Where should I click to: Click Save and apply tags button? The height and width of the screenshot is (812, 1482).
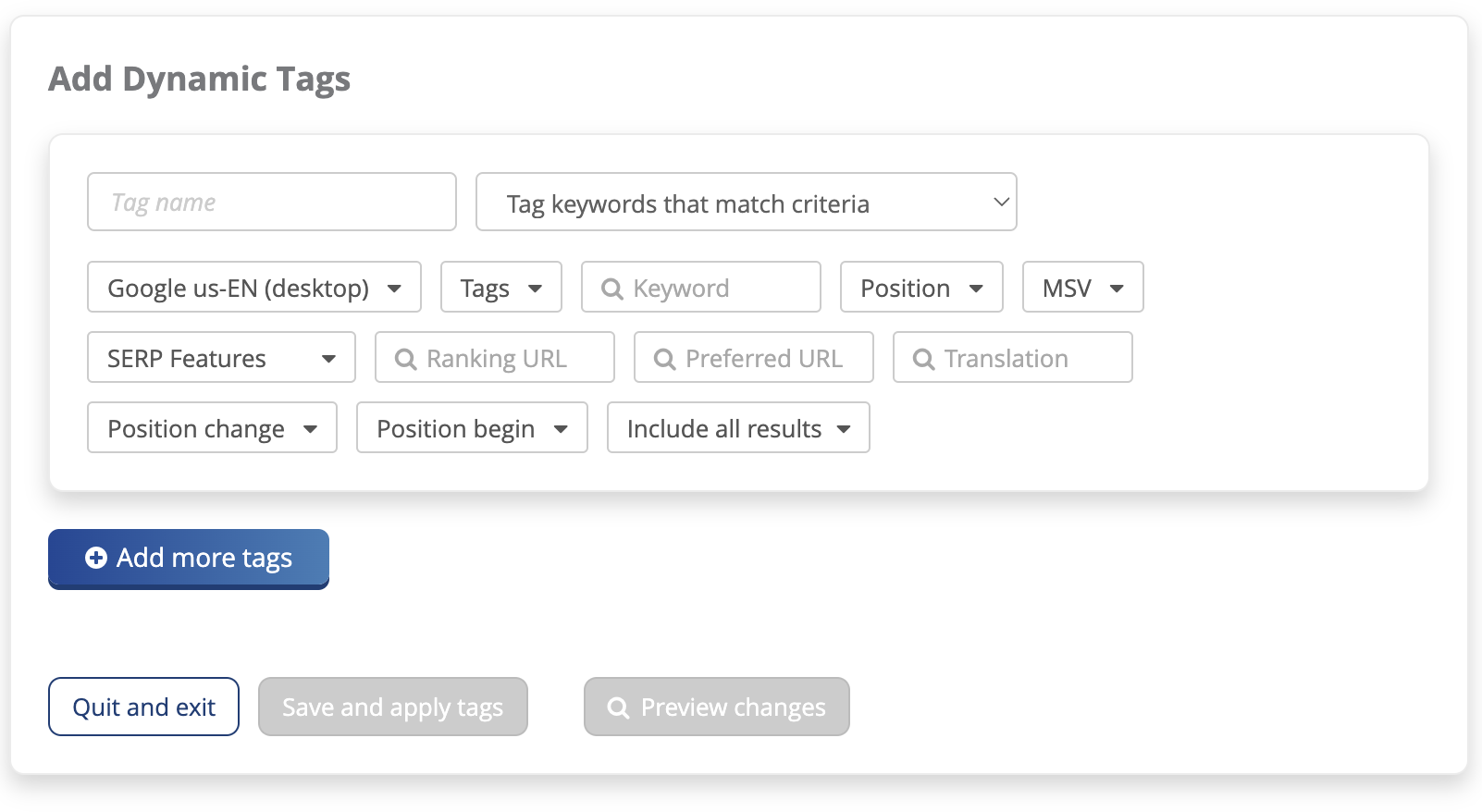pos(393,707)
